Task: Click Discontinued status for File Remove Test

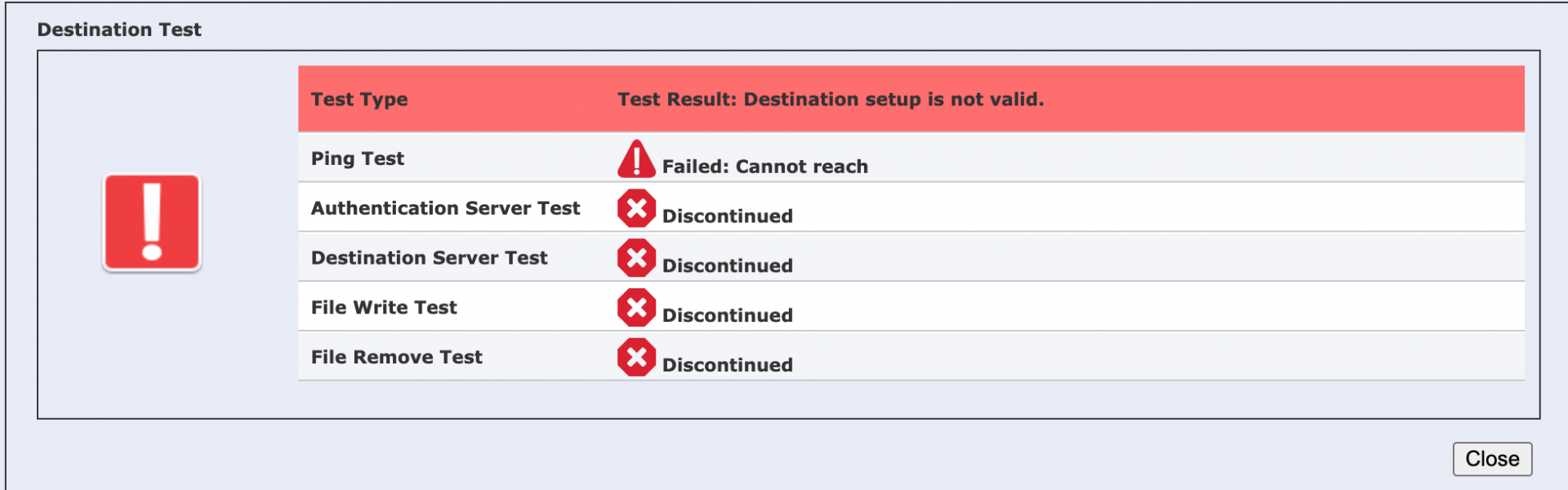Action: pyautogui.click(x=727, y=365)
